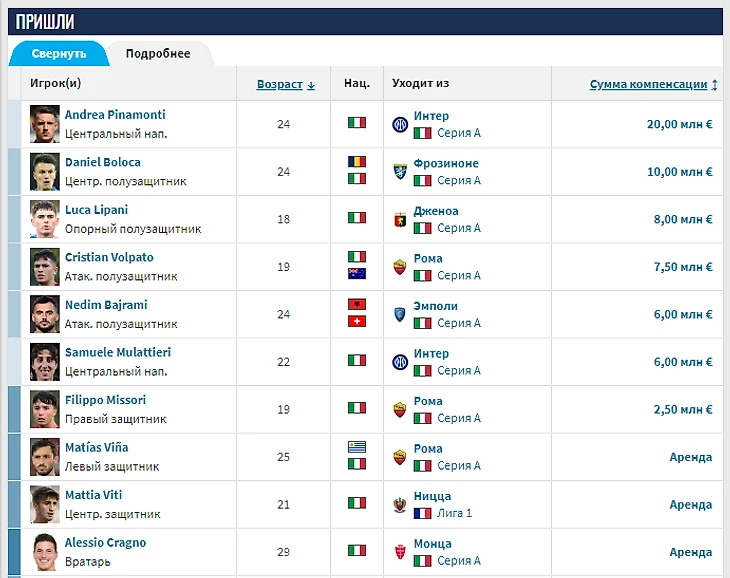Click Nedim Bajrami's portrait photo

(x=45, y=314)
